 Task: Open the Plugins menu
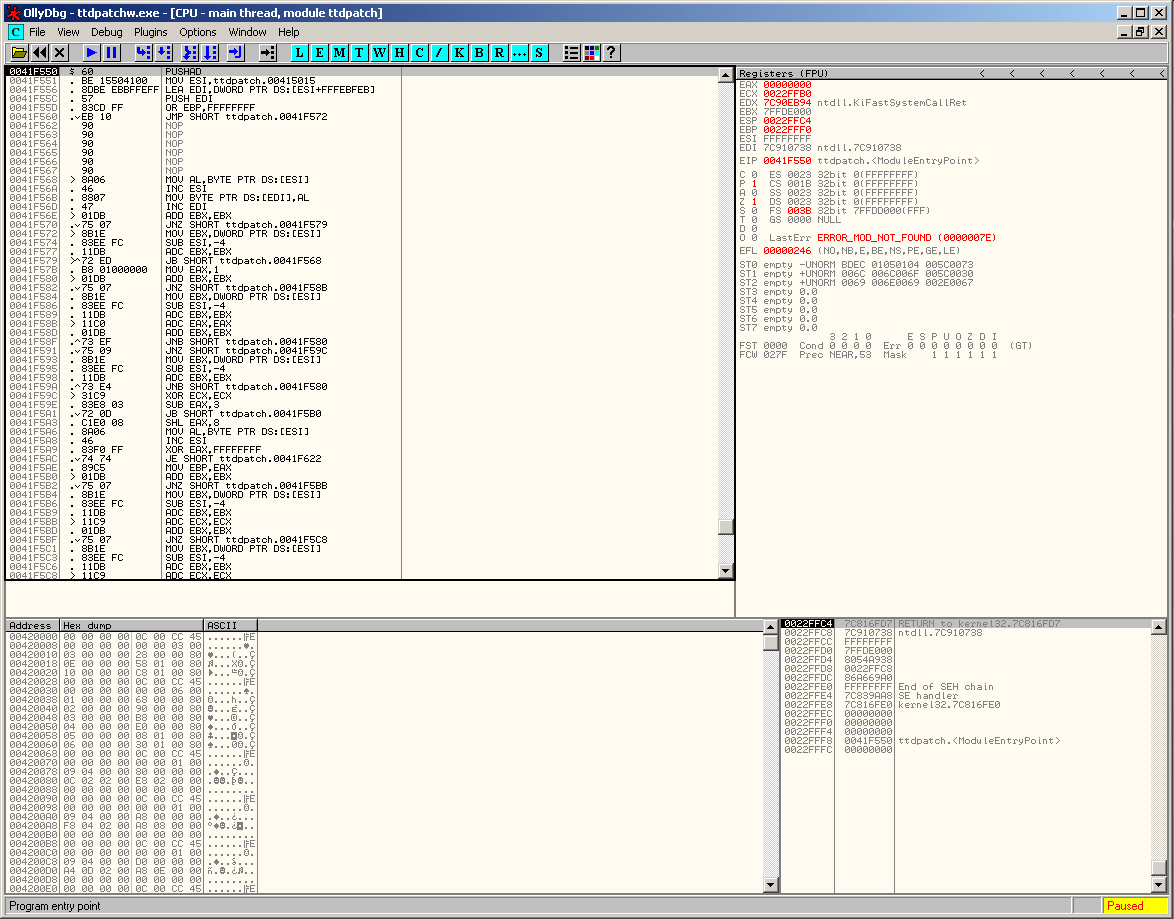[x=150, y=32]
